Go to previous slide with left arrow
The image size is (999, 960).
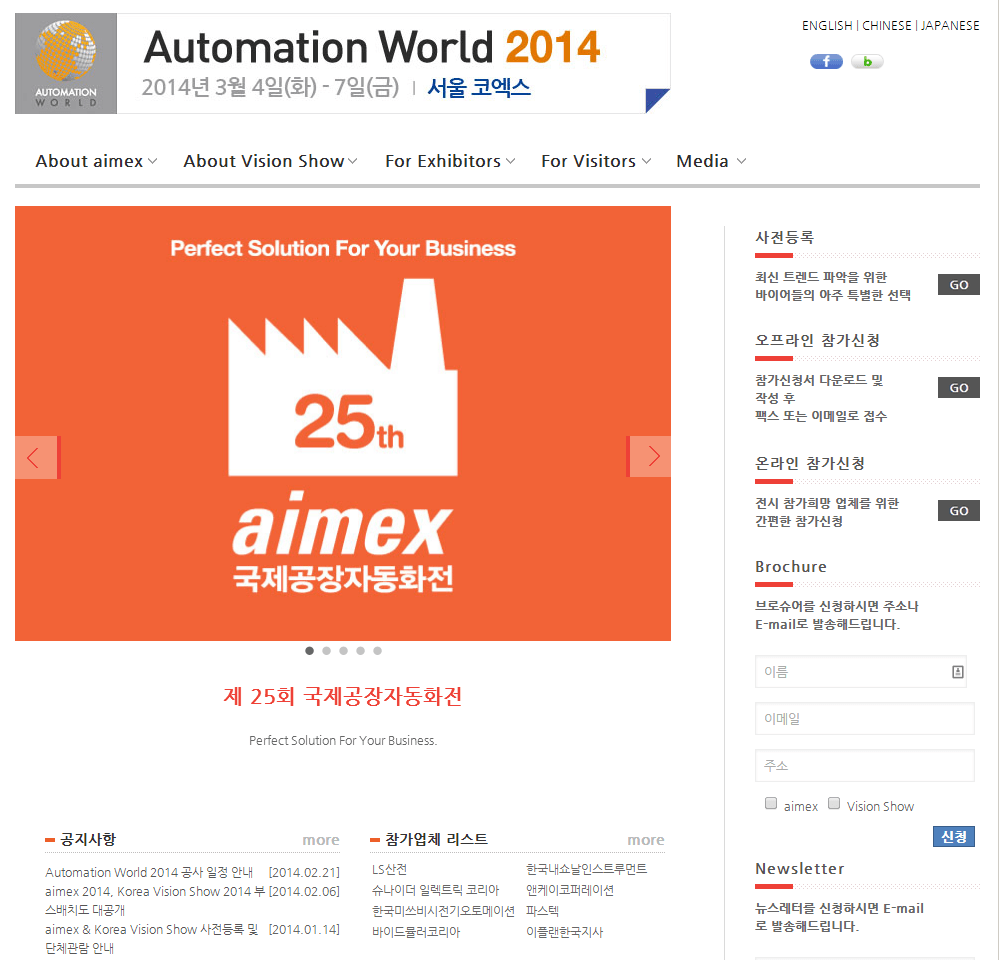point(37,457)
